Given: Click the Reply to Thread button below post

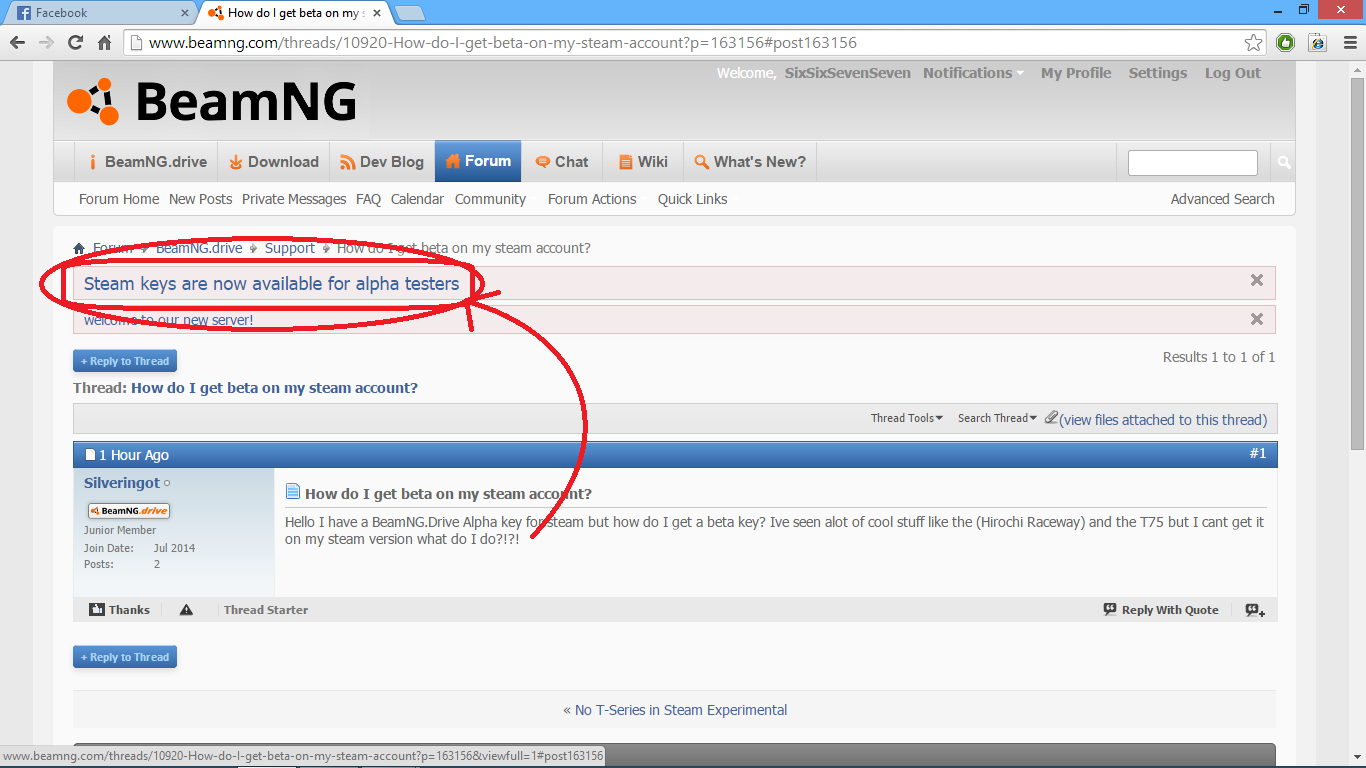Looking at the screenshot, I should [x=125, y=657].
